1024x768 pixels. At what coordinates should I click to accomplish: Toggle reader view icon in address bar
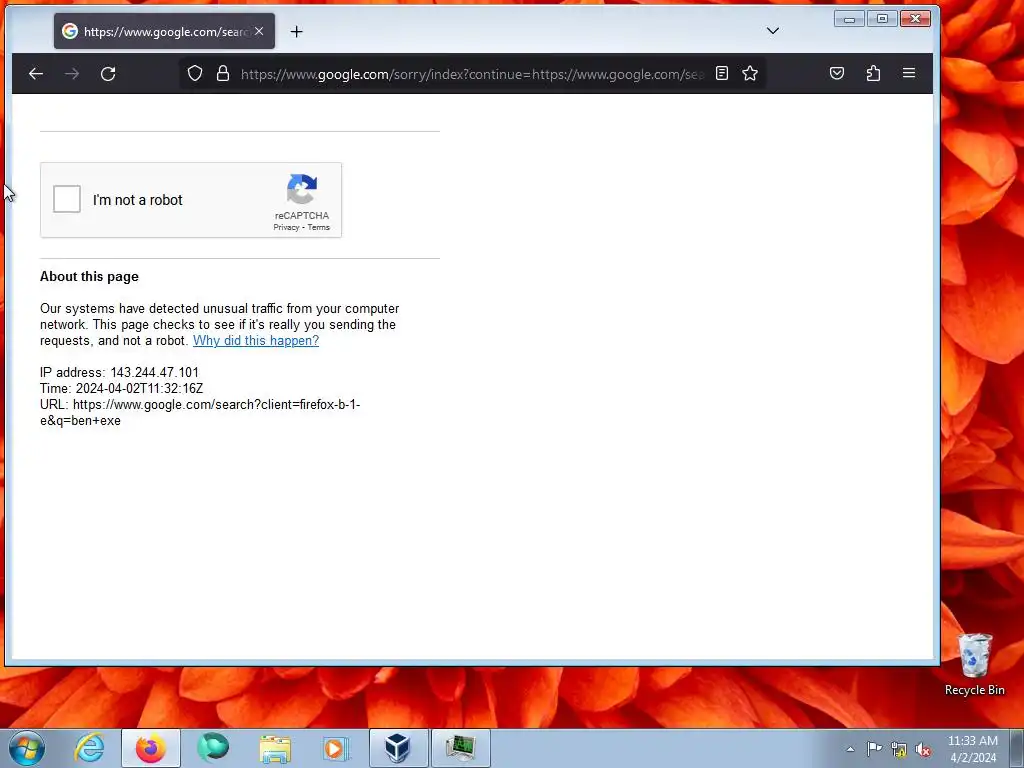722,73
